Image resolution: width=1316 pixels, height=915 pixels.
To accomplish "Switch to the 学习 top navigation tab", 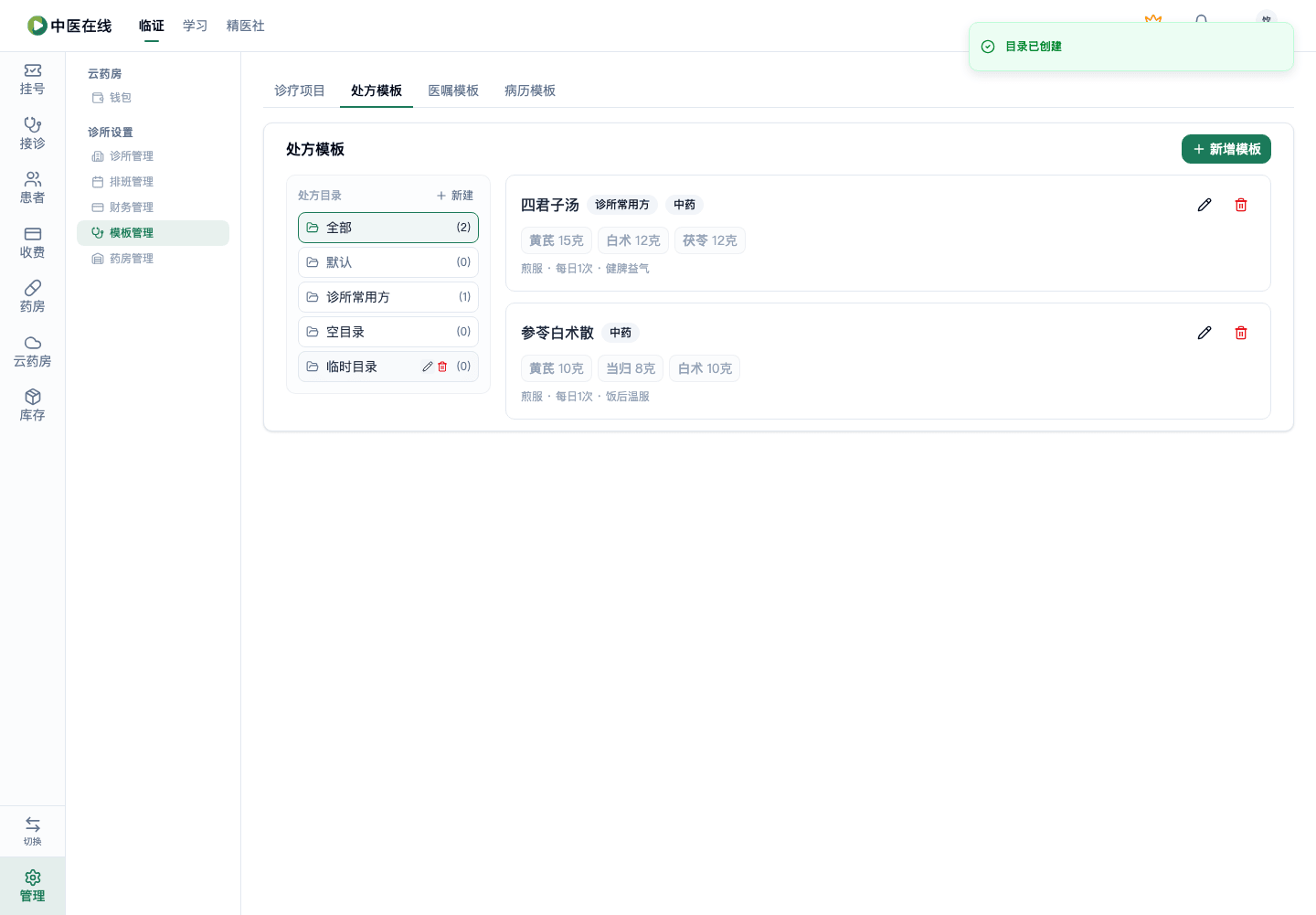I will [196, 26].
